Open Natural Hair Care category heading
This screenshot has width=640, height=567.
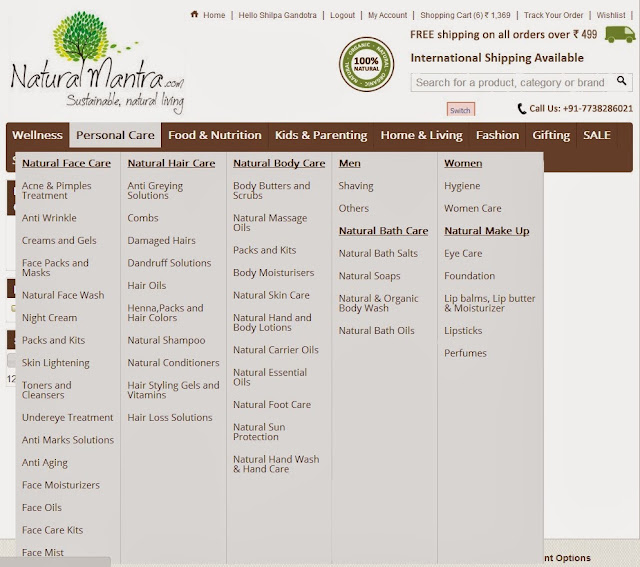click(x=171, y=163)
